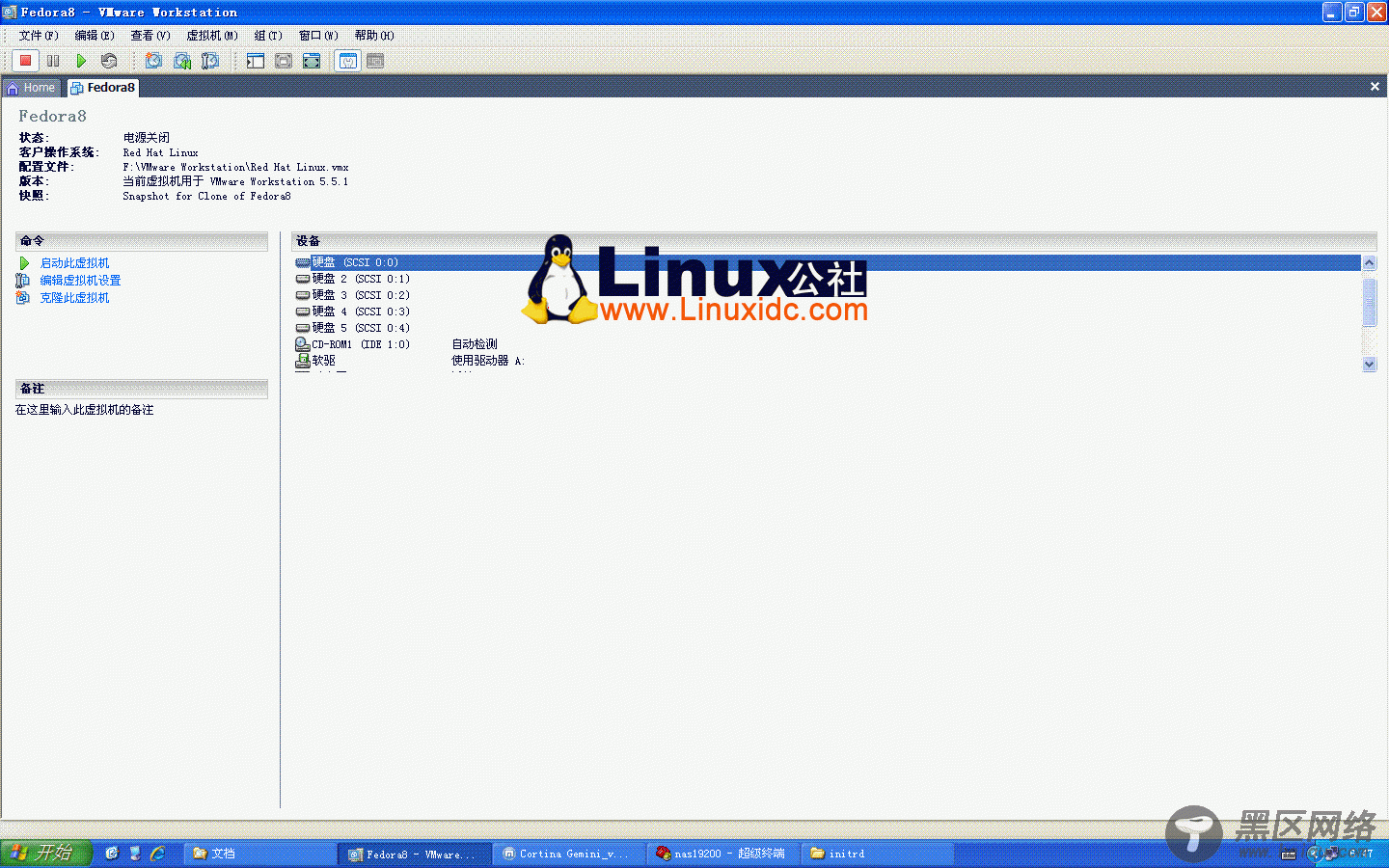Screen dimensions: 1389x868
Task: Click the device list scroll down arrow
Action: [x=1369, y=364]
